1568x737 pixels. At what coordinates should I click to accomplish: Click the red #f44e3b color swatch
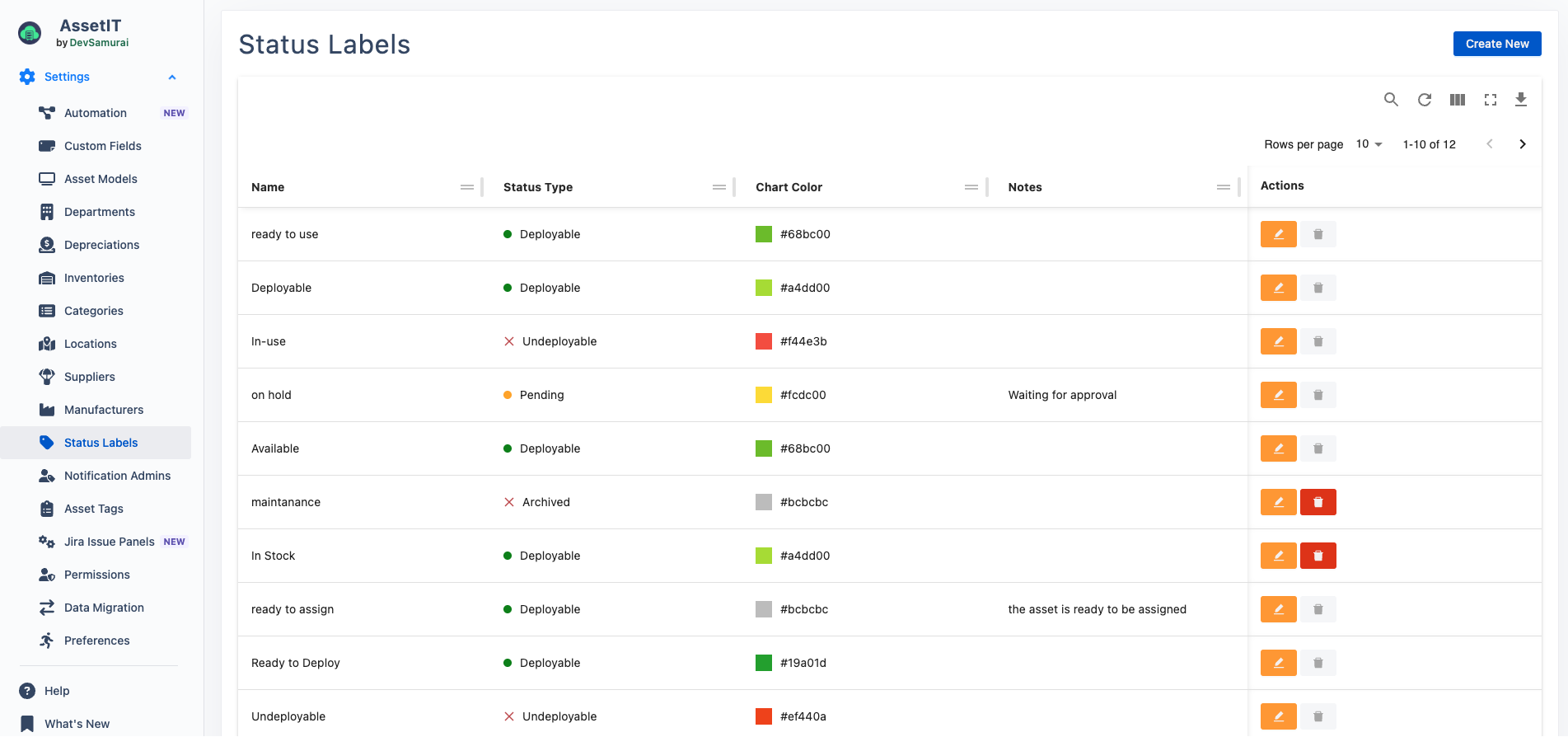(764, 341)
